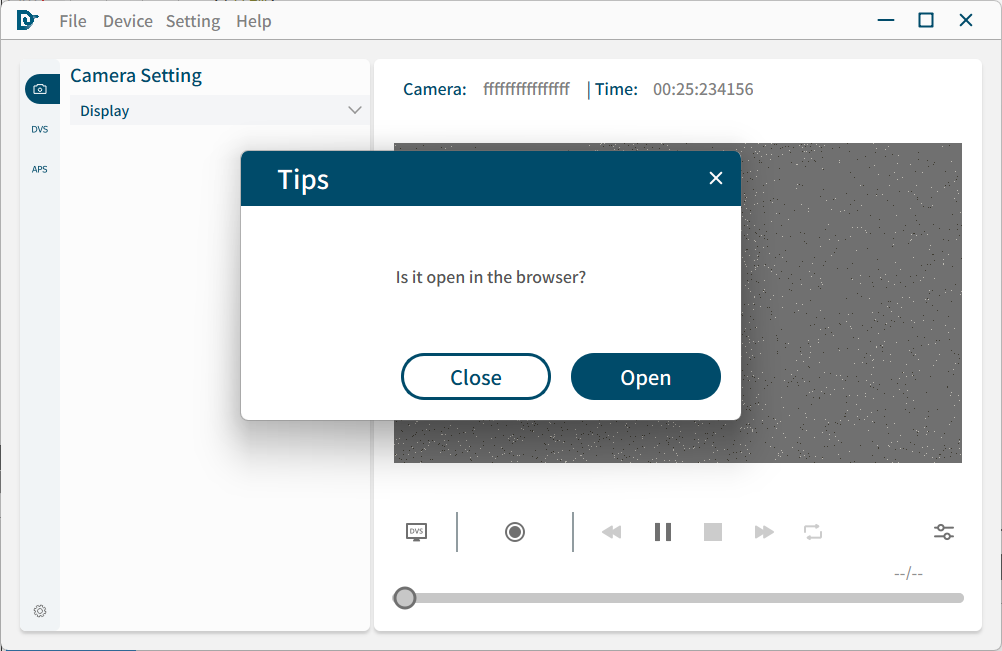Toggle loop playback

pyautogui.click(x=813, y=532)
